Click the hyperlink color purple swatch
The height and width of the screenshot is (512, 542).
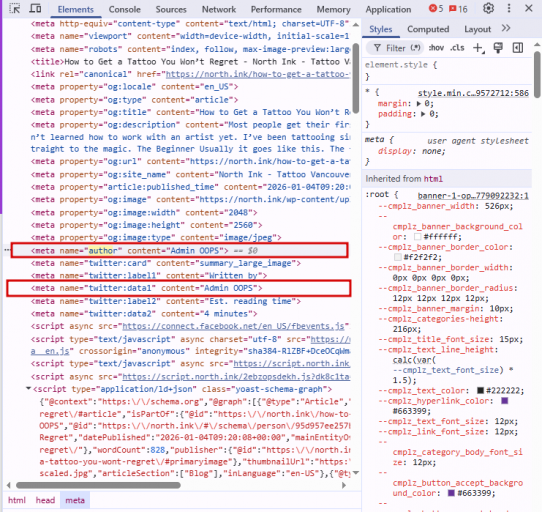point(505,401)
